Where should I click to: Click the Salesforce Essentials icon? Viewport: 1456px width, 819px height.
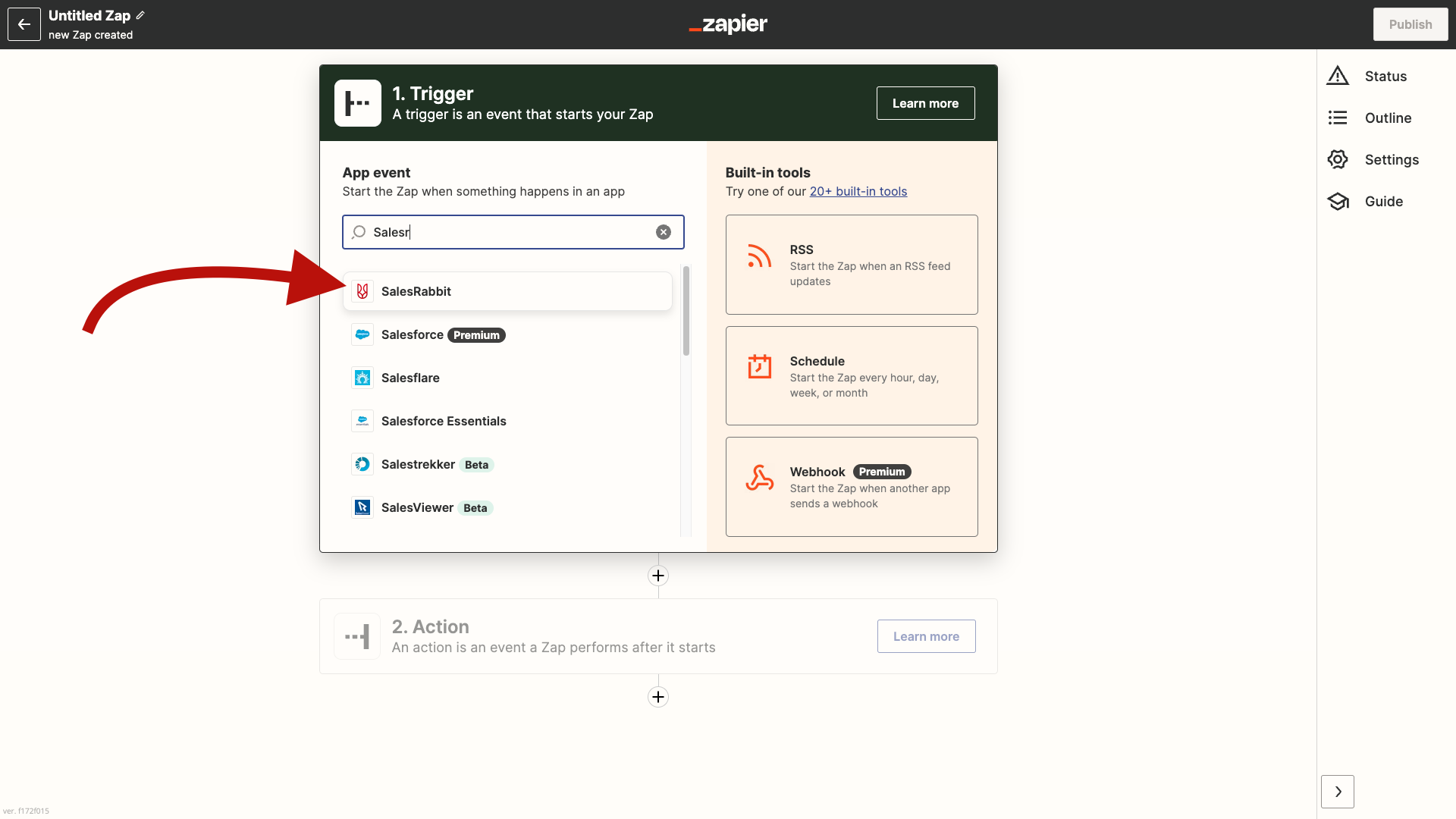[x=362, y=421]
